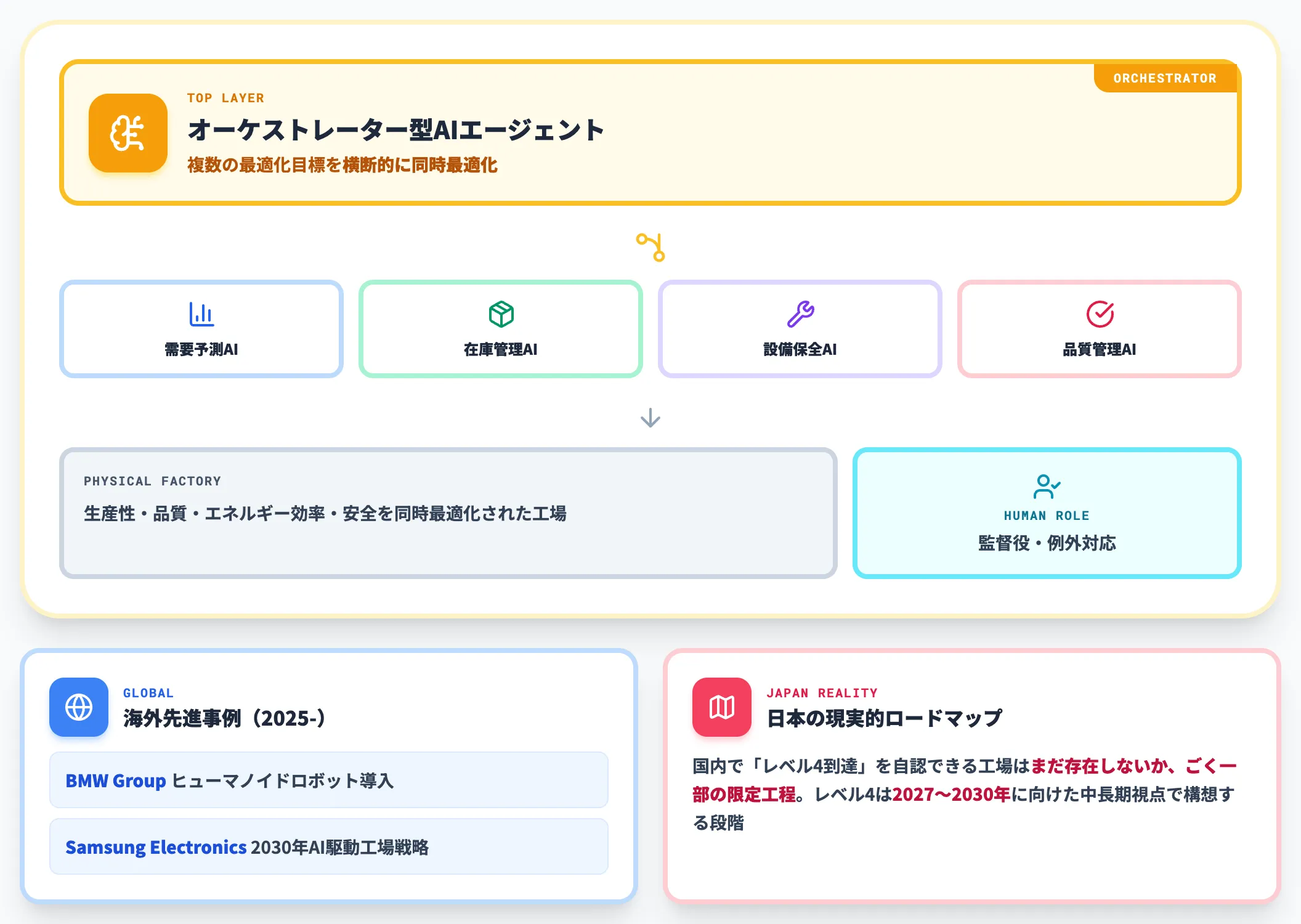Viewport: 1301px width, 924px height.
Task: Click the purple wrench icon
Action: [800, 314]
